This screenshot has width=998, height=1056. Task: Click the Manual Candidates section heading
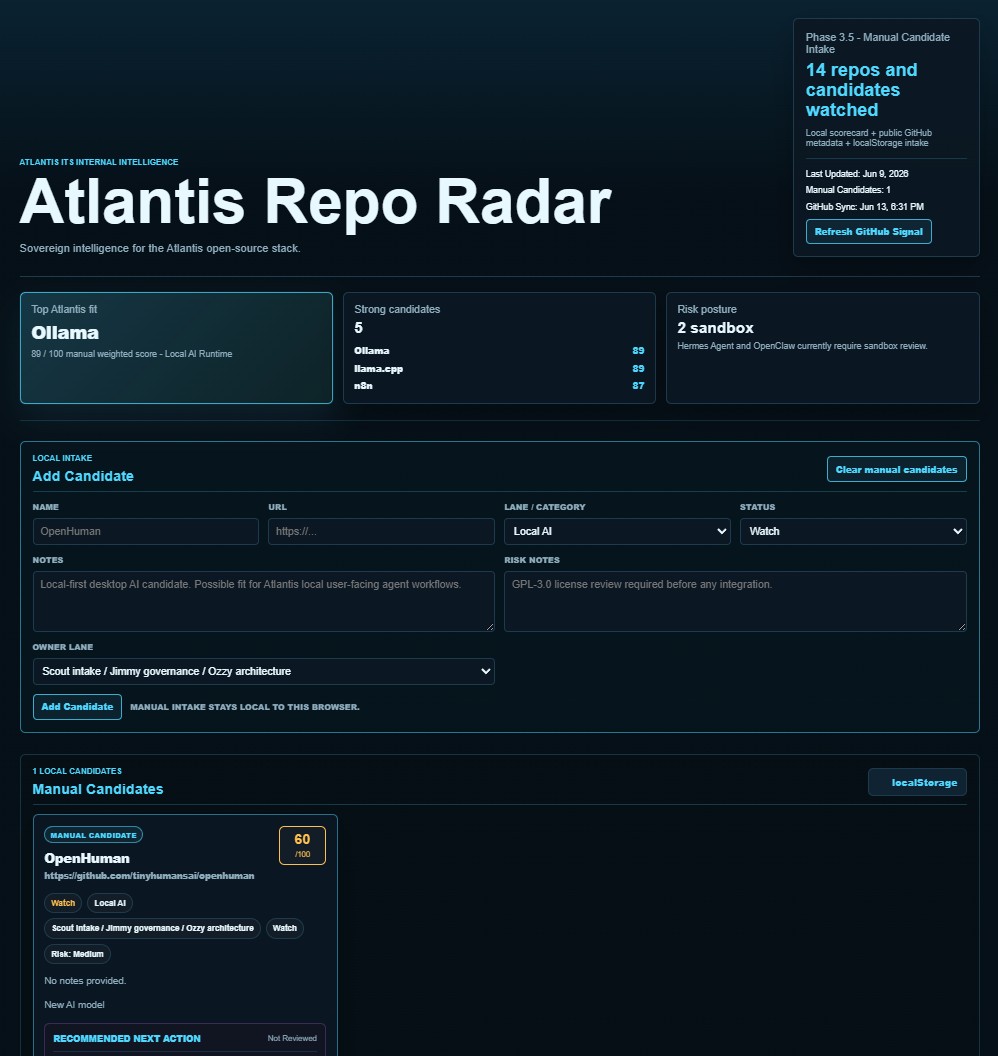[98, 789]
